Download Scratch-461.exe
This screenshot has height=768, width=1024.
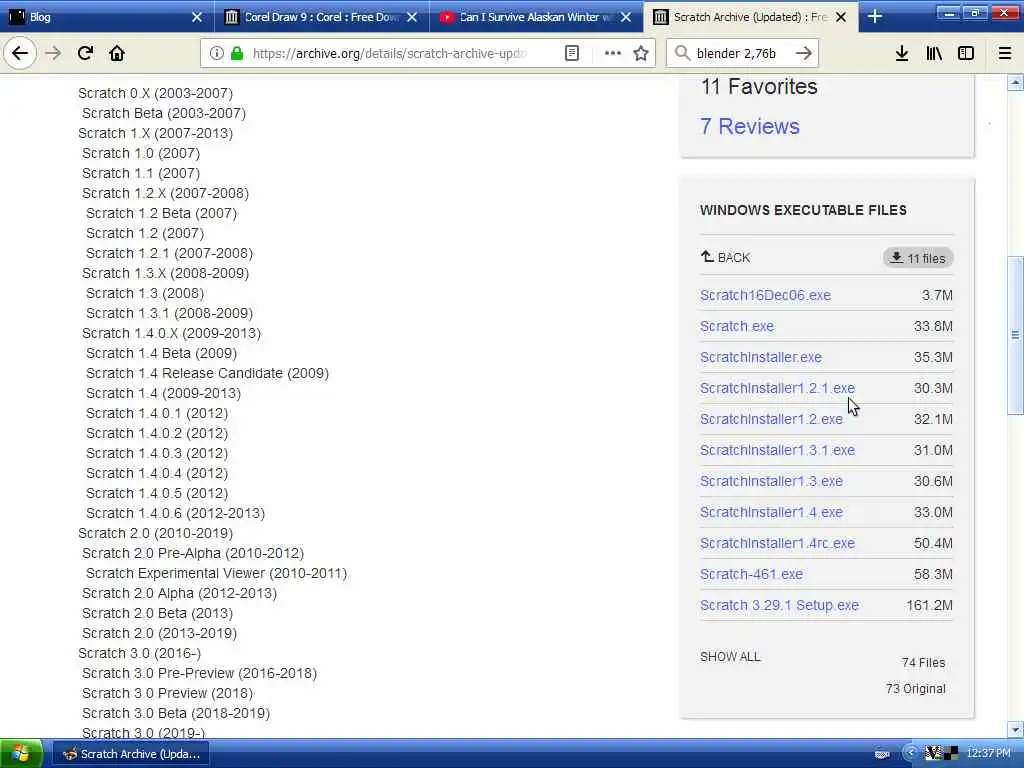[x=751, y=574]
